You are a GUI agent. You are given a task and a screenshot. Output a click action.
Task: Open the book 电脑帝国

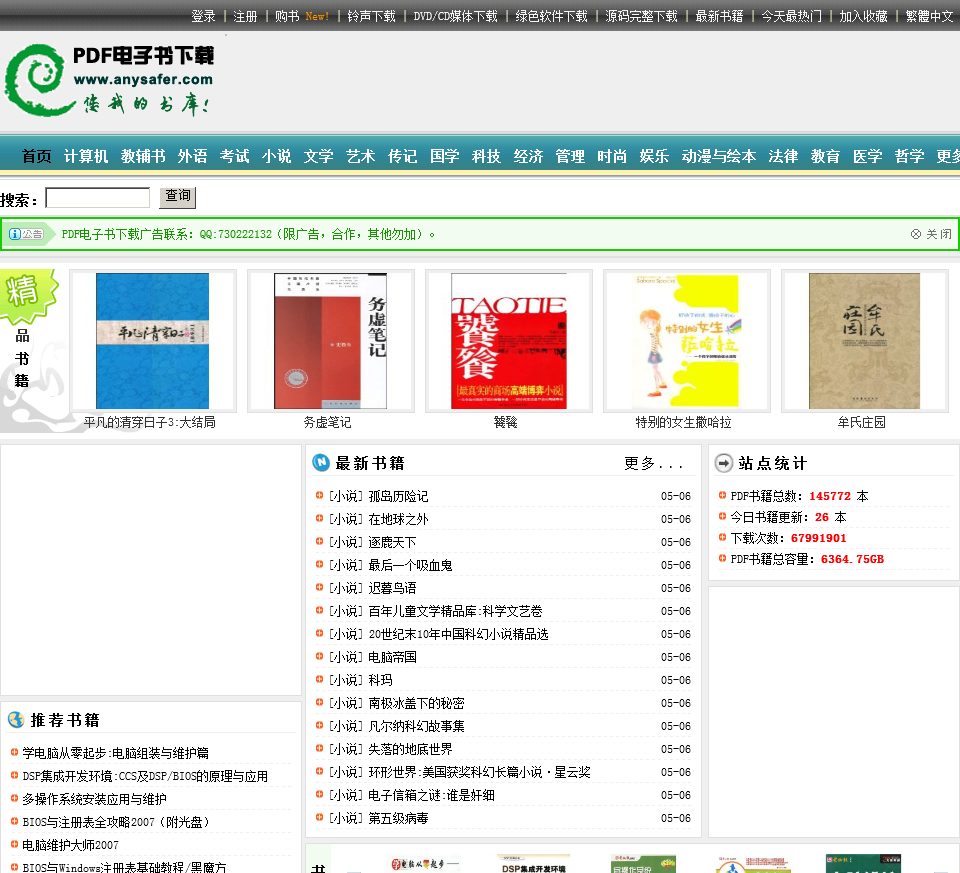392,658
